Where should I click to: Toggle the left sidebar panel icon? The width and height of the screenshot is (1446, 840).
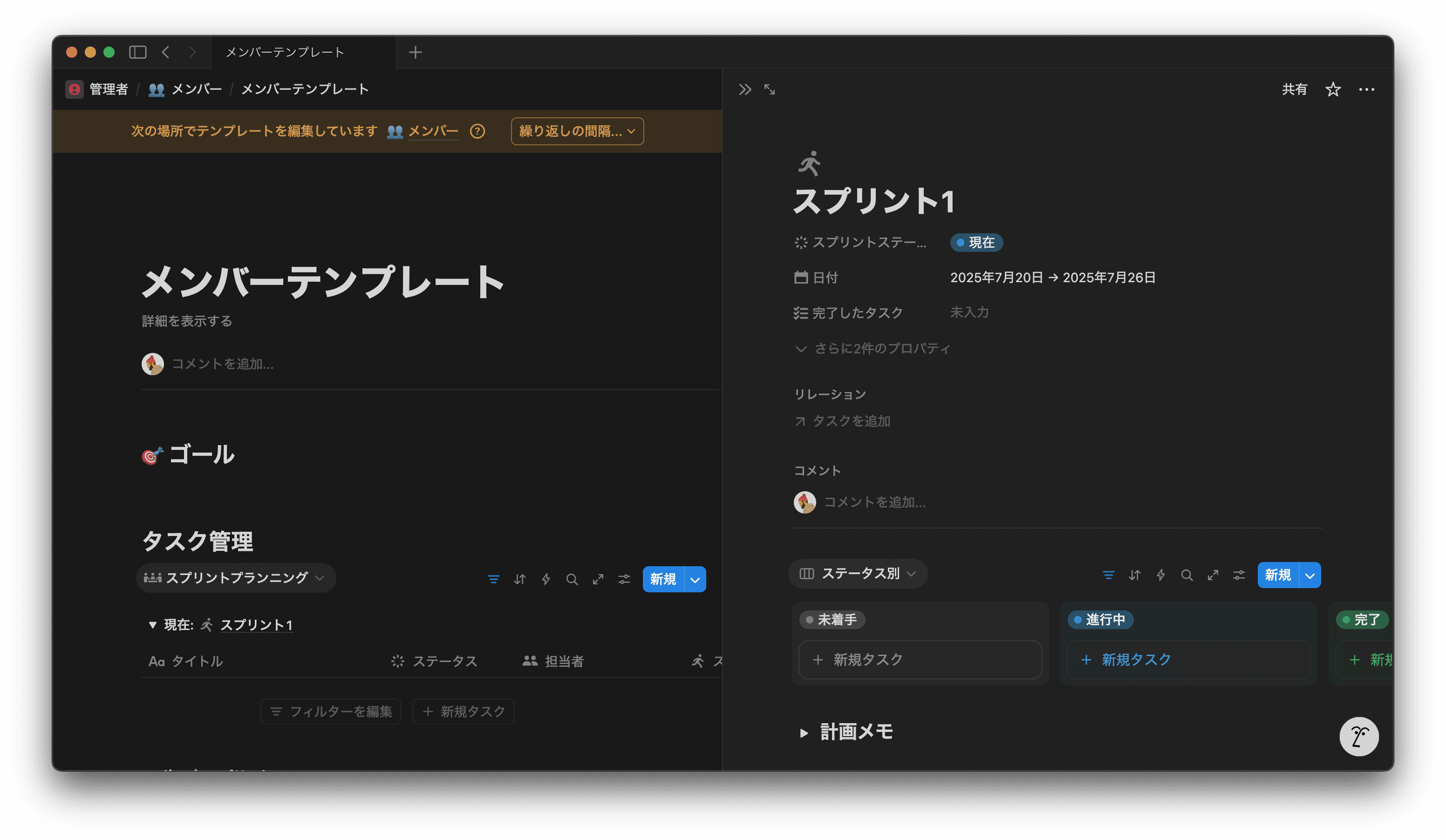click(x=138, y=52)
